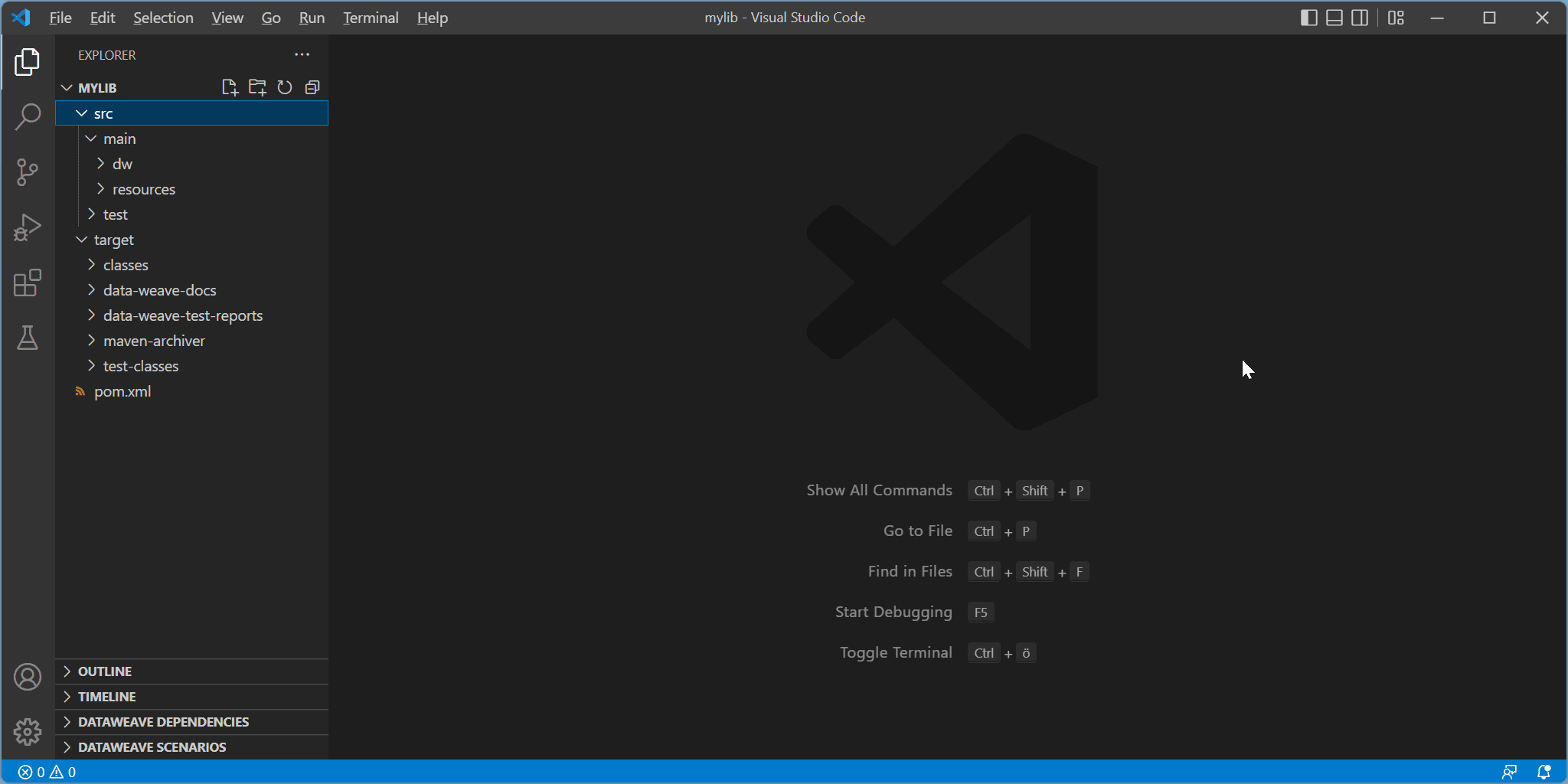Toggle secondary side bar layout button
1568x784 pixels.
point(1360,18)
